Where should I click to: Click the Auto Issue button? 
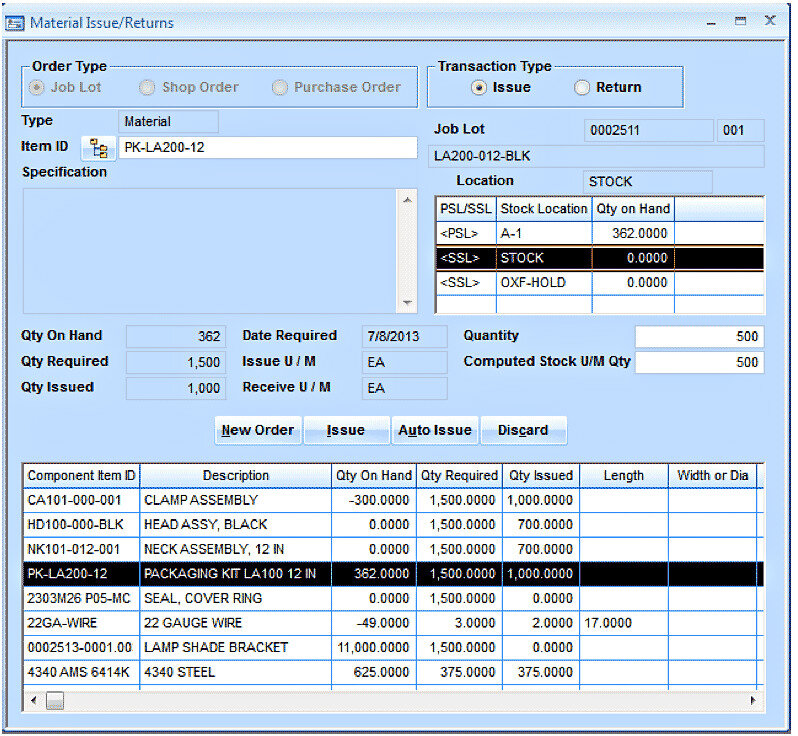434,430
